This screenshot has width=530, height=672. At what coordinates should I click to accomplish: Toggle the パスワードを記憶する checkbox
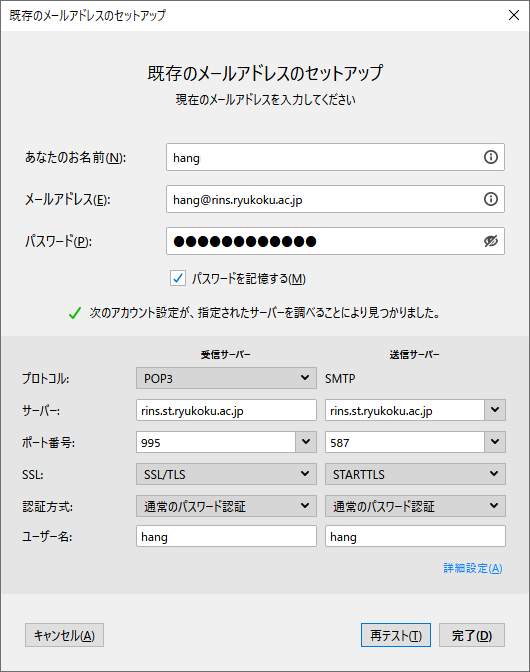178,278
